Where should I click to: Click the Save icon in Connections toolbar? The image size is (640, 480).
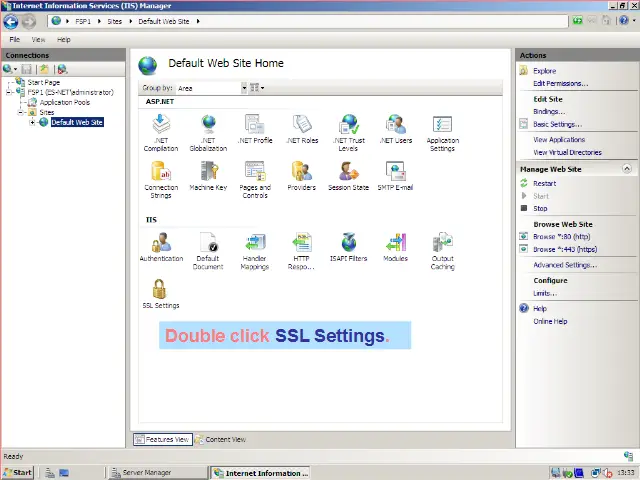pos(27,69)
